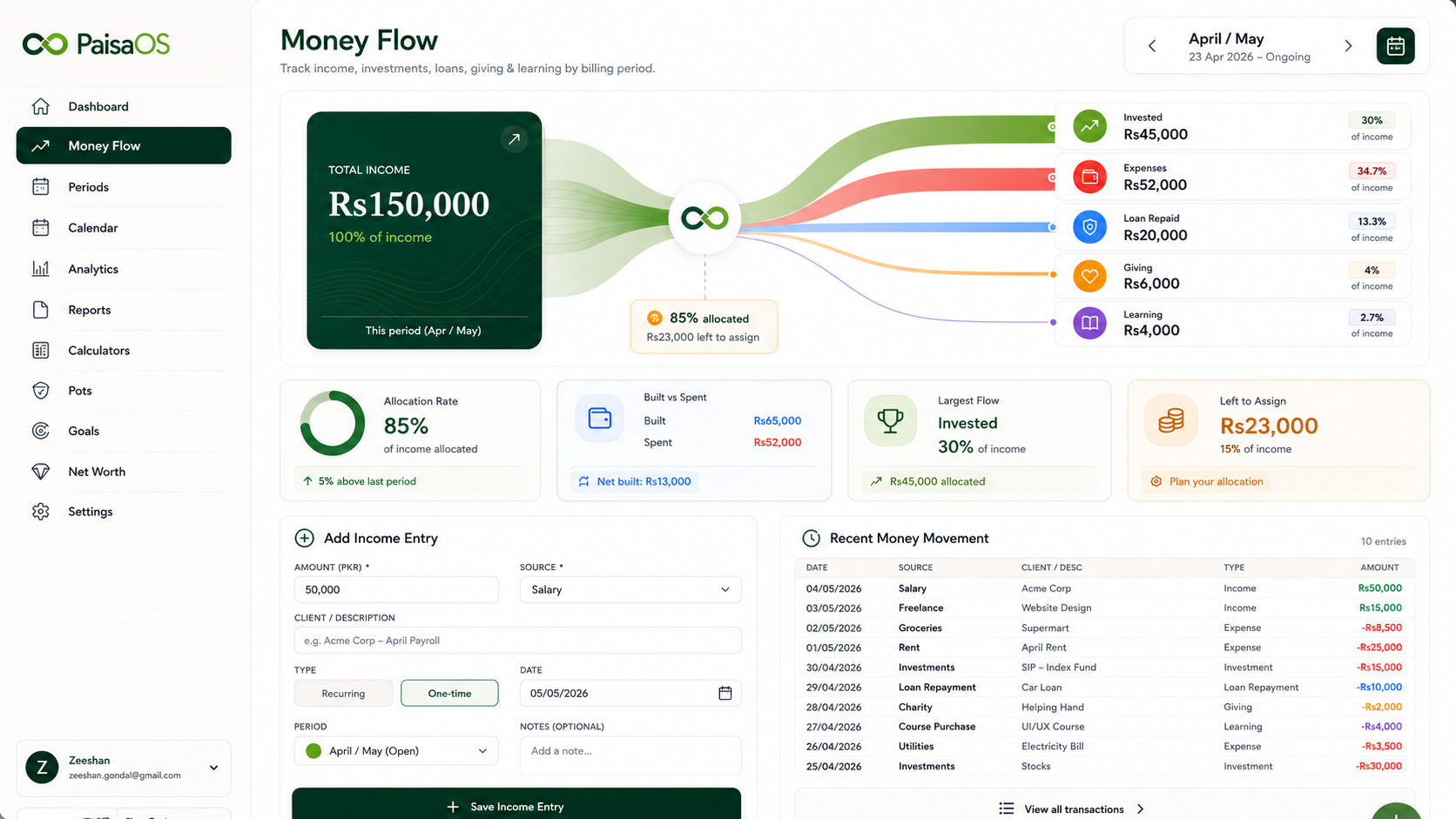Click the Loan Repayment Car Loan row
The image size is (1456, 819).
point(1104,687)
